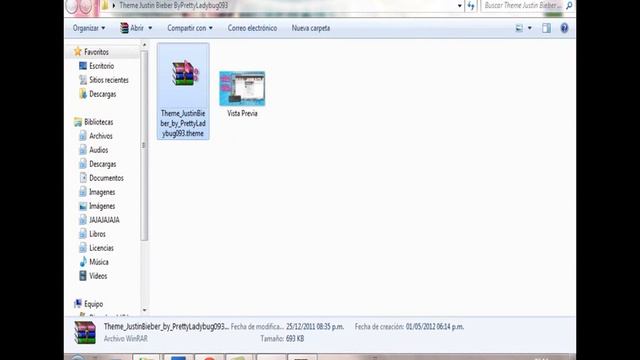Open the Documentos library
The image size is (640, 360).
coord(106,178)
